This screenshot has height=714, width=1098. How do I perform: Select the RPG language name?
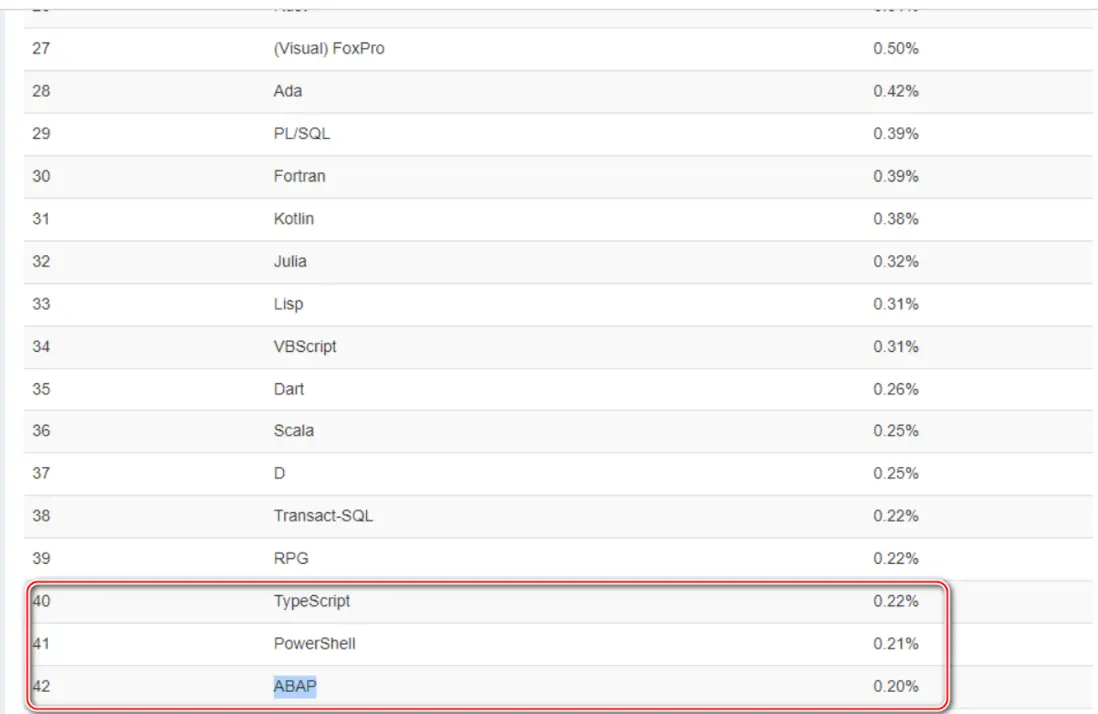(x=291, y=558)
